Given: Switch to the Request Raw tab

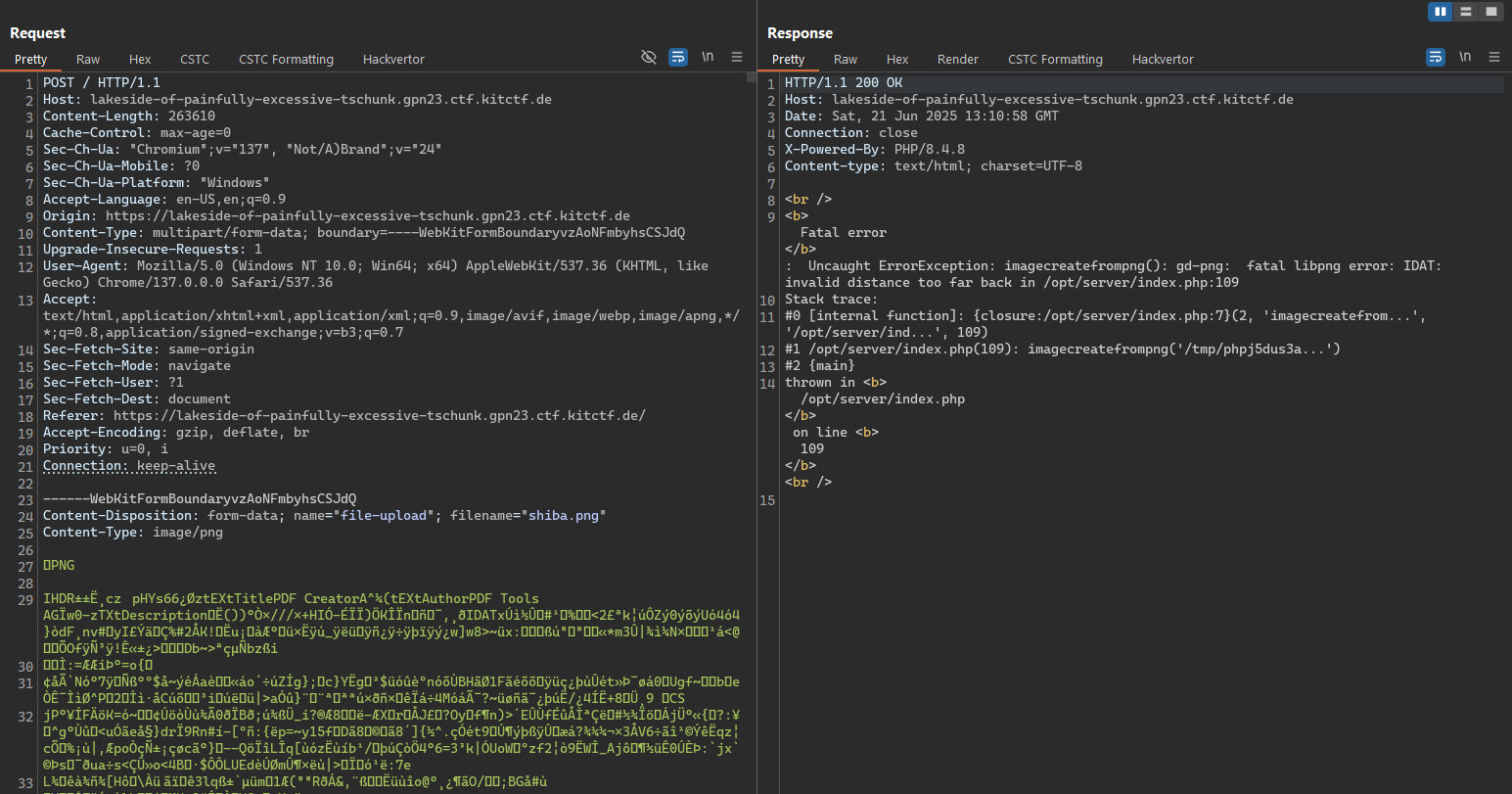Looking at the screenshot, I should coord(88,59).
